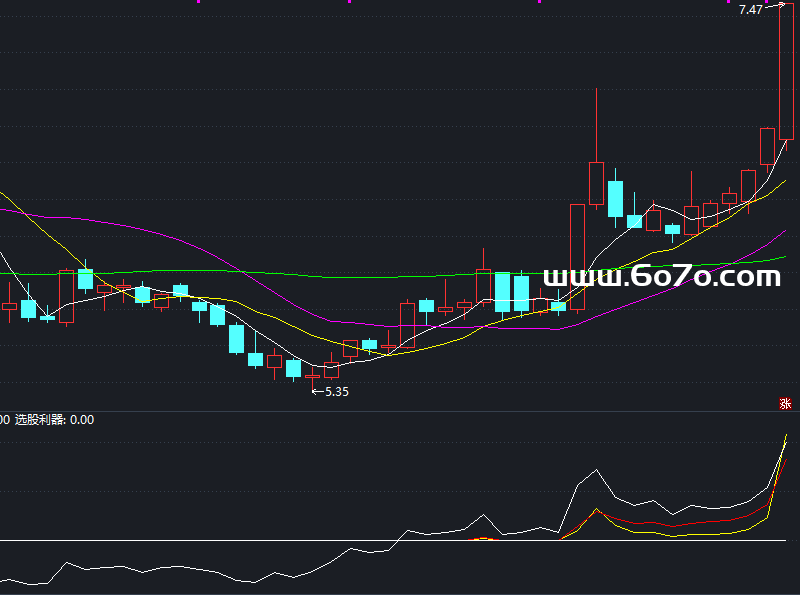
Task: Click the divider between price and indicator panels
Action: [400, 411]
